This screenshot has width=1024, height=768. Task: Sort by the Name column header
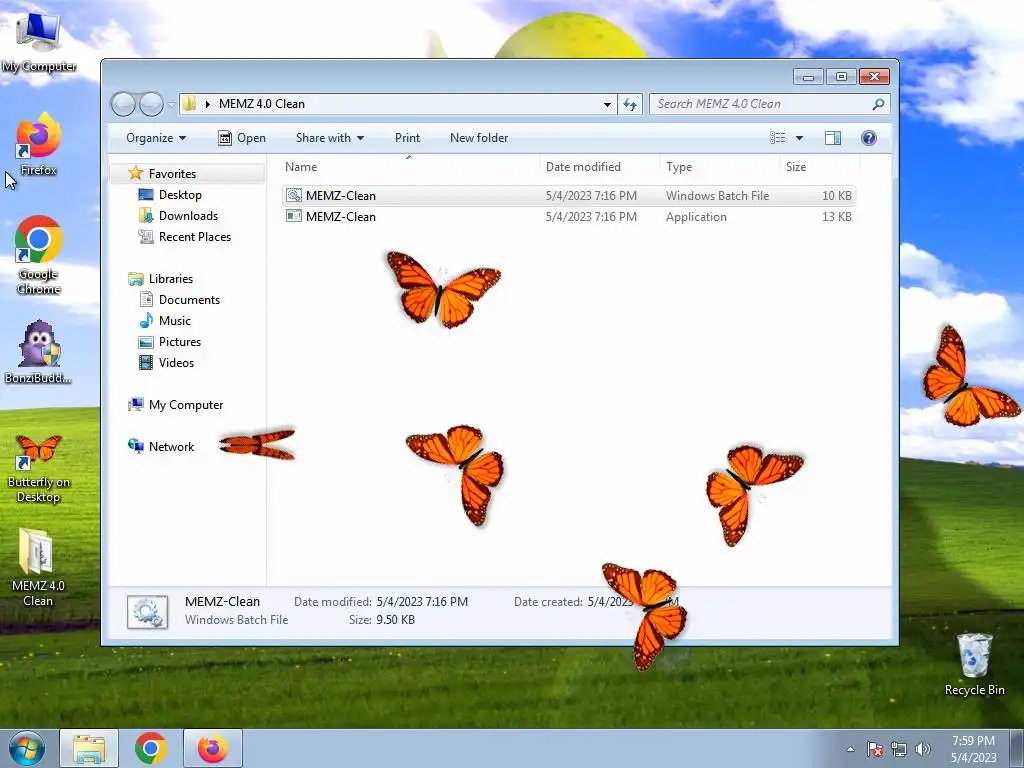409,167
